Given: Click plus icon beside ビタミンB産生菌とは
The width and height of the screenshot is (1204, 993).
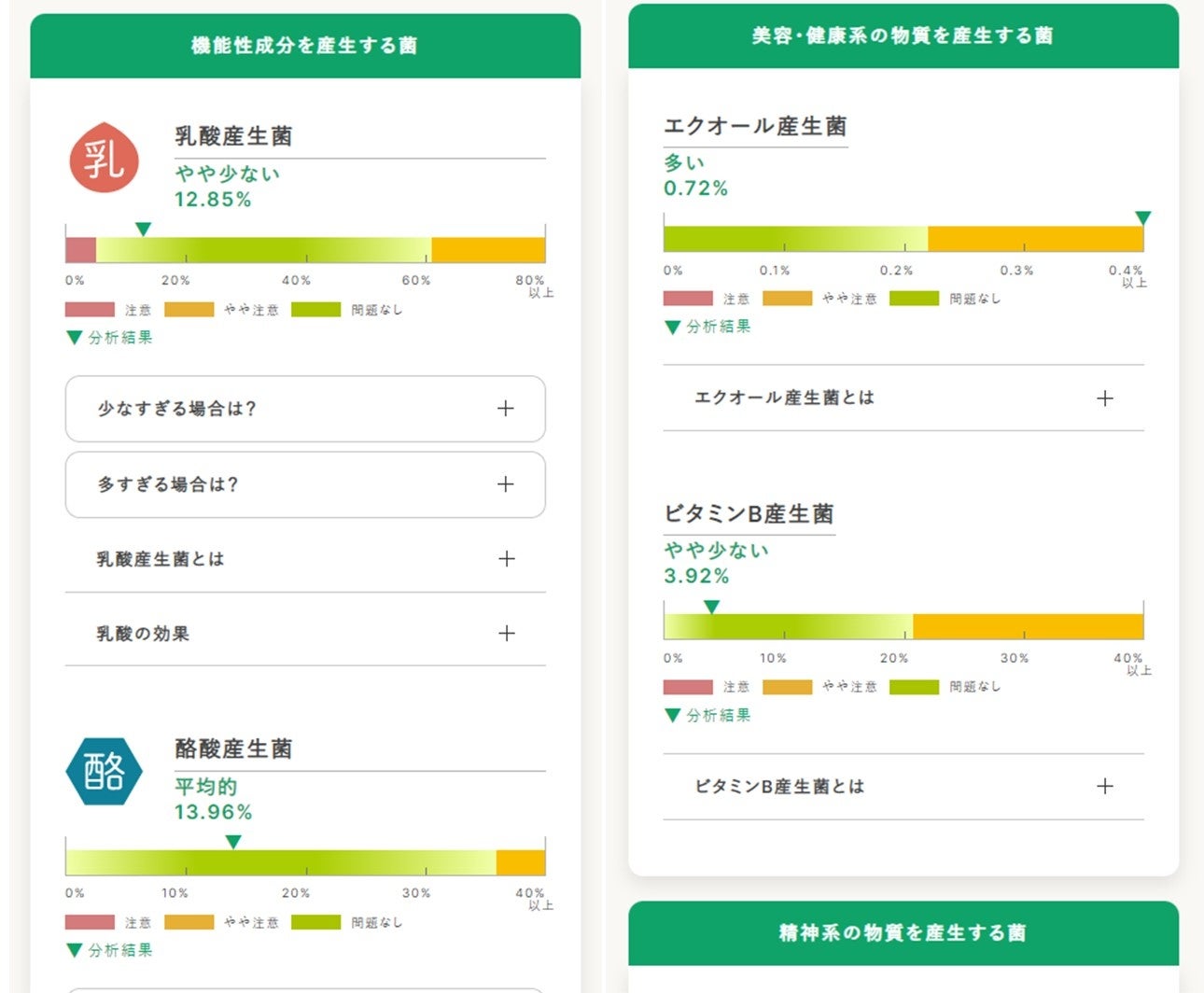Looking at the screenshot, I should click(x=1104, y=787).
